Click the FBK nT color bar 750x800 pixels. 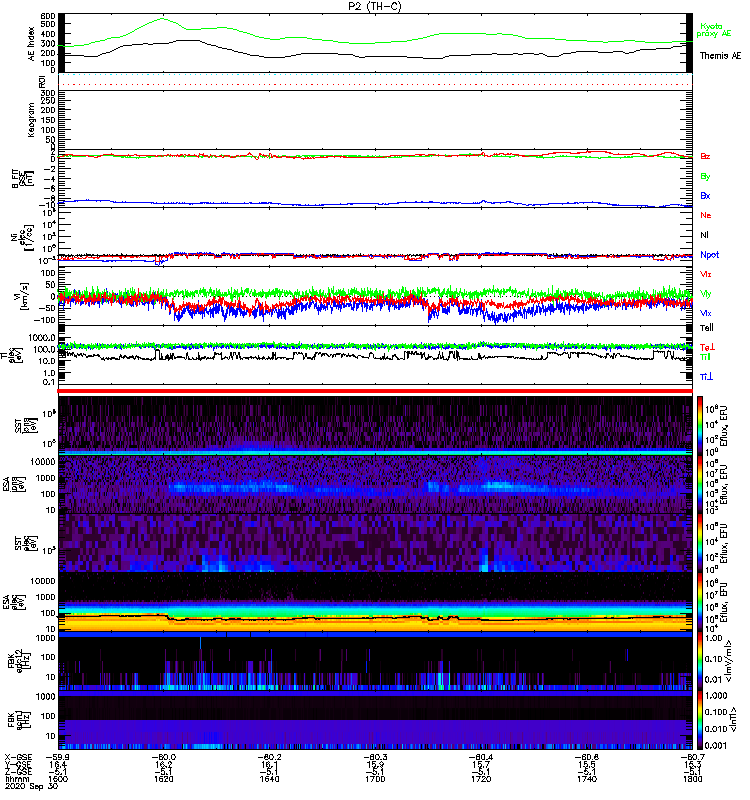pyautogui.click(x=699, y=720)
